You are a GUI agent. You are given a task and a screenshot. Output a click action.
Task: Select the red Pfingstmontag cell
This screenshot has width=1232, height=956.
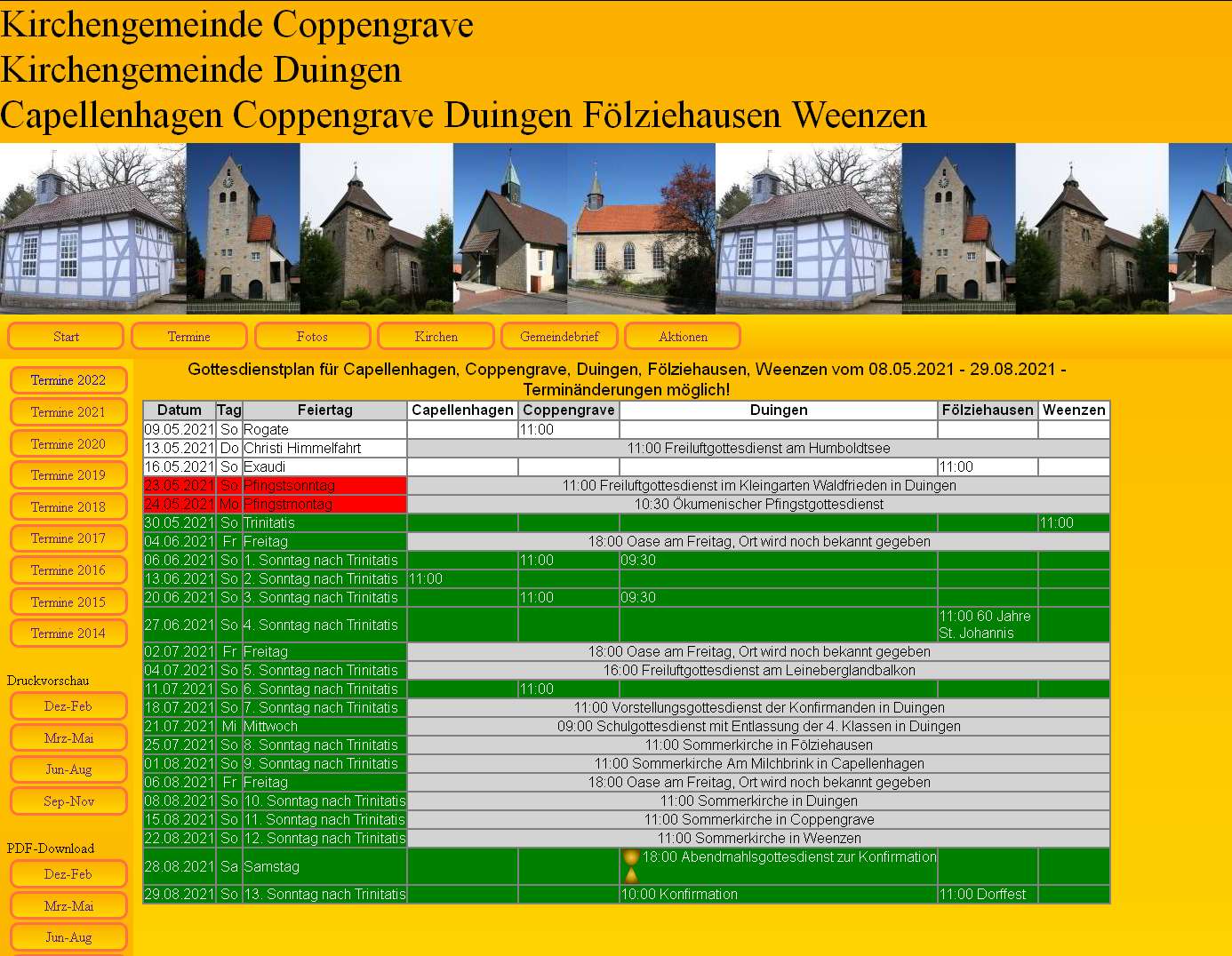pos(324,504)
